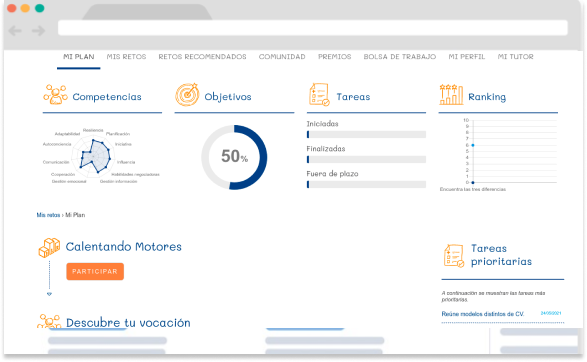The image size is (587, 362).
Task: Click the Tareas checklist icon
Action: click(x=319, y=95)
